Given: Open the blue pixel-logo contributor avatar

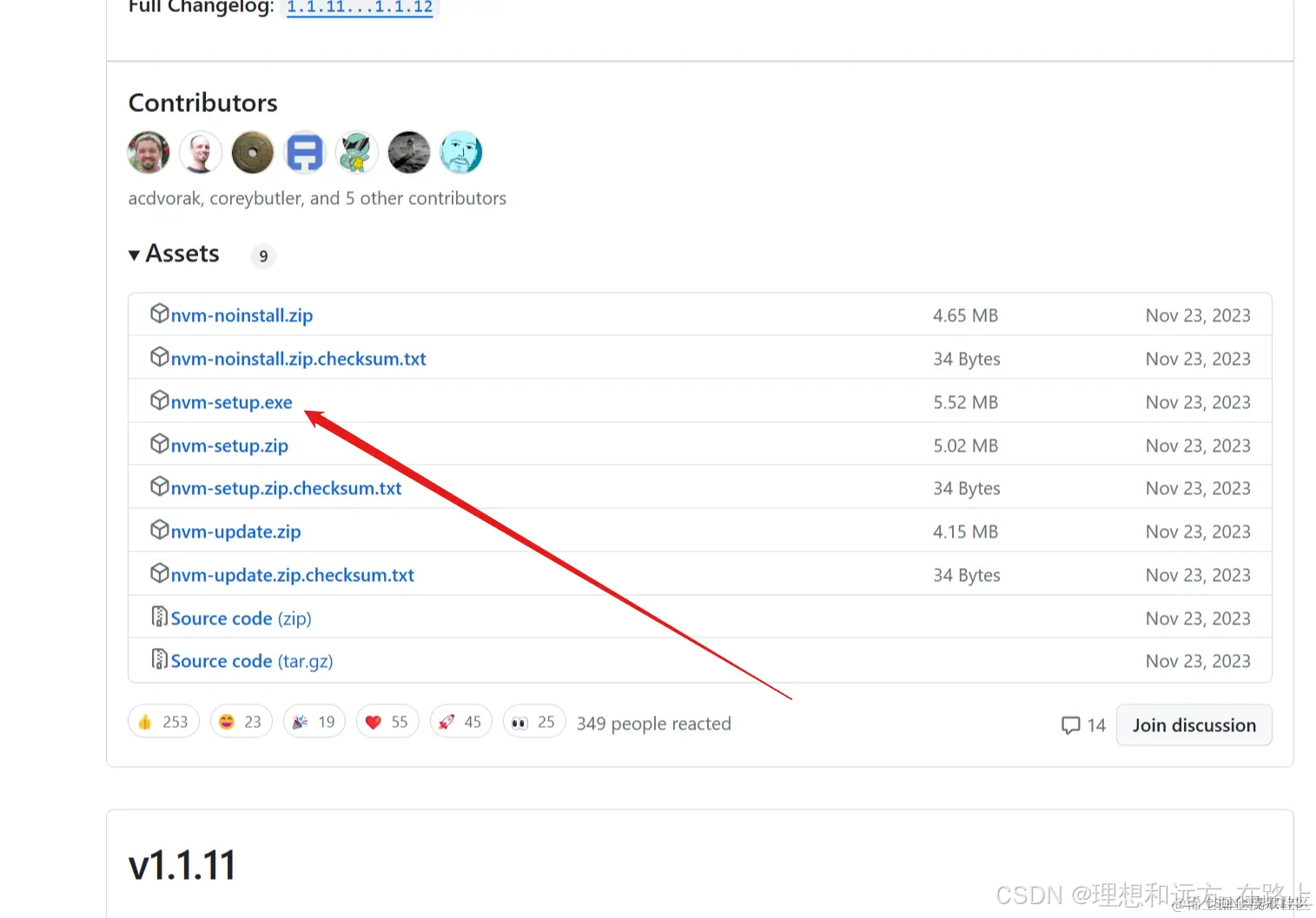Looking at the screenshot, I should pyautogui.click(x=305, y=153).
